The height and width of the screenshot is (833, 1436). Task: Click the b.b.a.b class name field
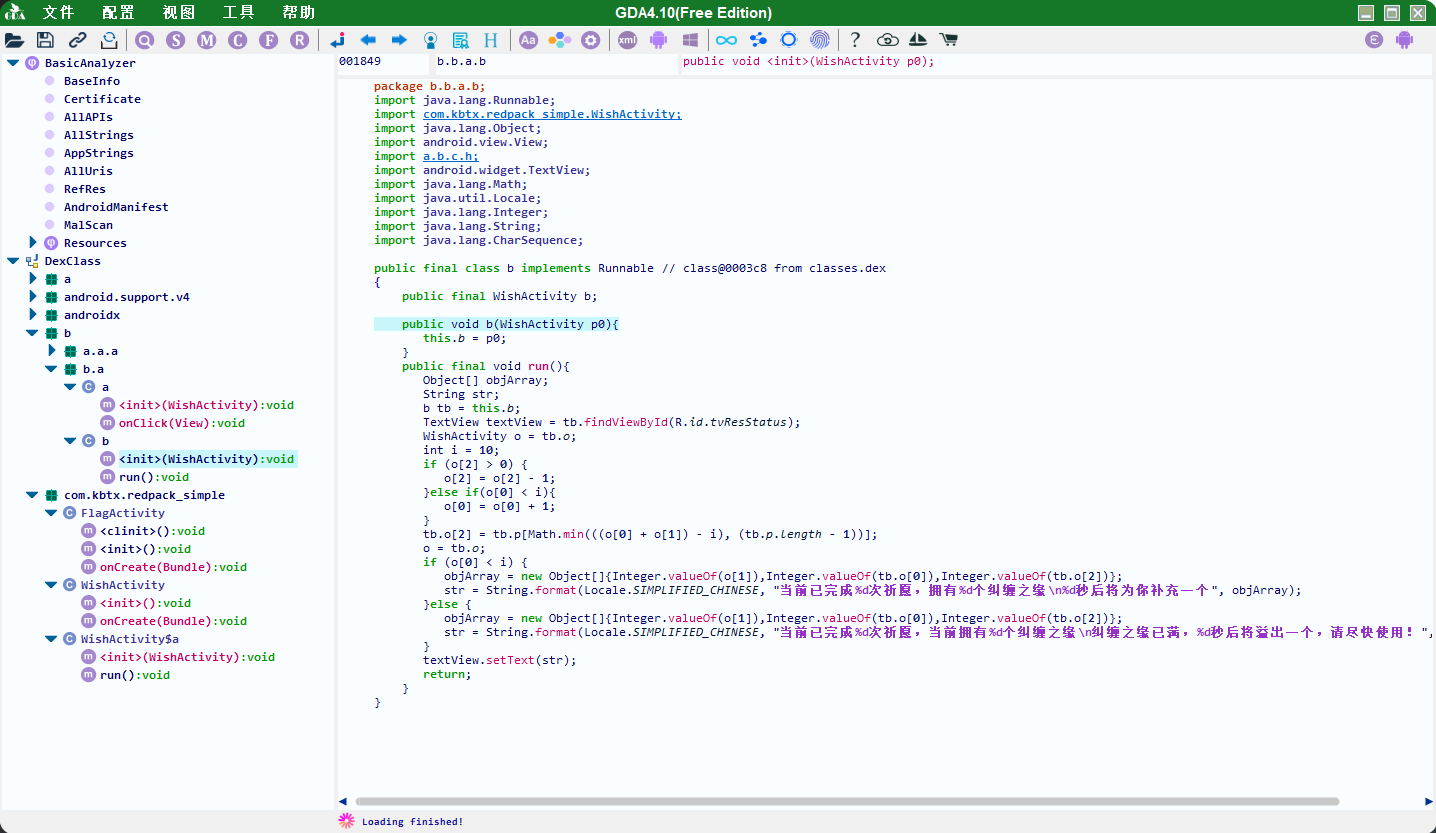(556, 62)
